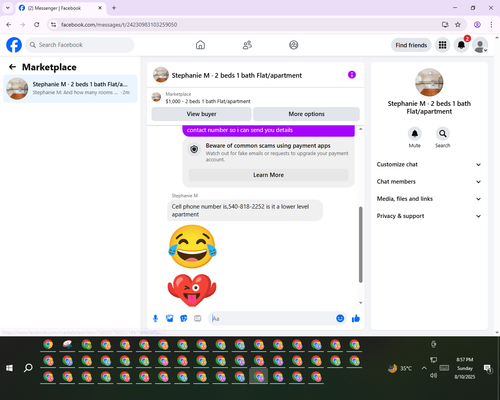View site information icon in address bar
The image size is (500, 400).
pos(53,25)
